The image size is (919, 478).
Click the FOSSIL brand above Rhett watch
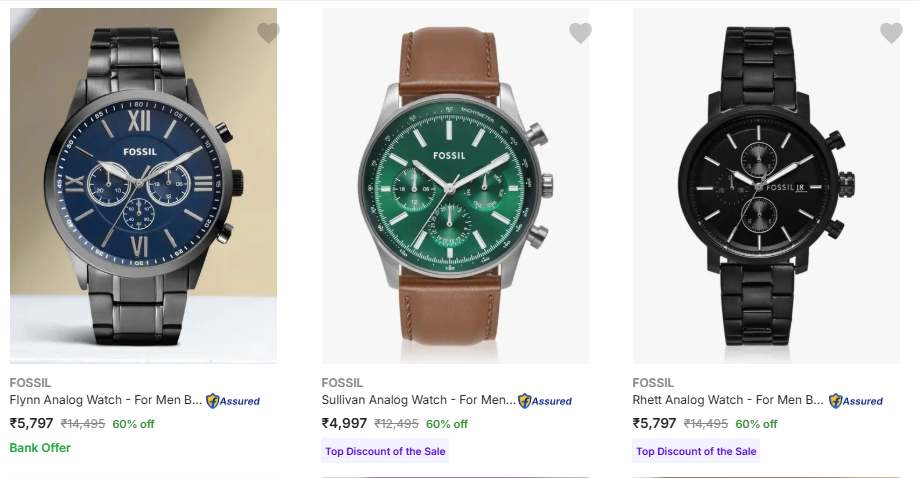click(653, 382)
